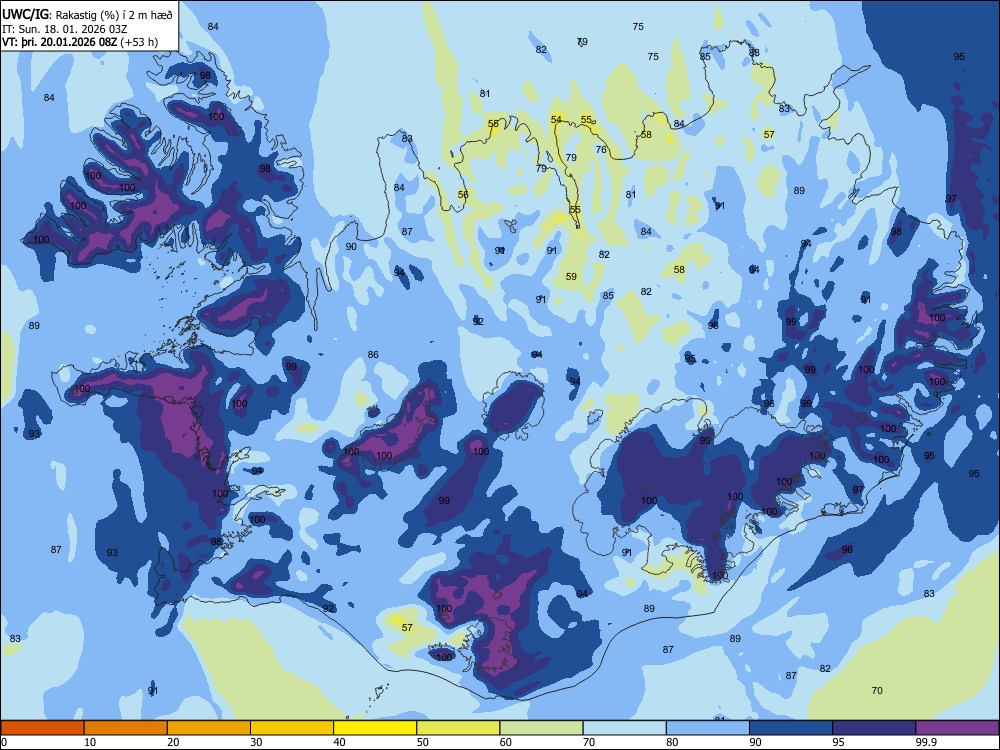Pick the light orange 20–30 legend swatch

tap(209, 728)
